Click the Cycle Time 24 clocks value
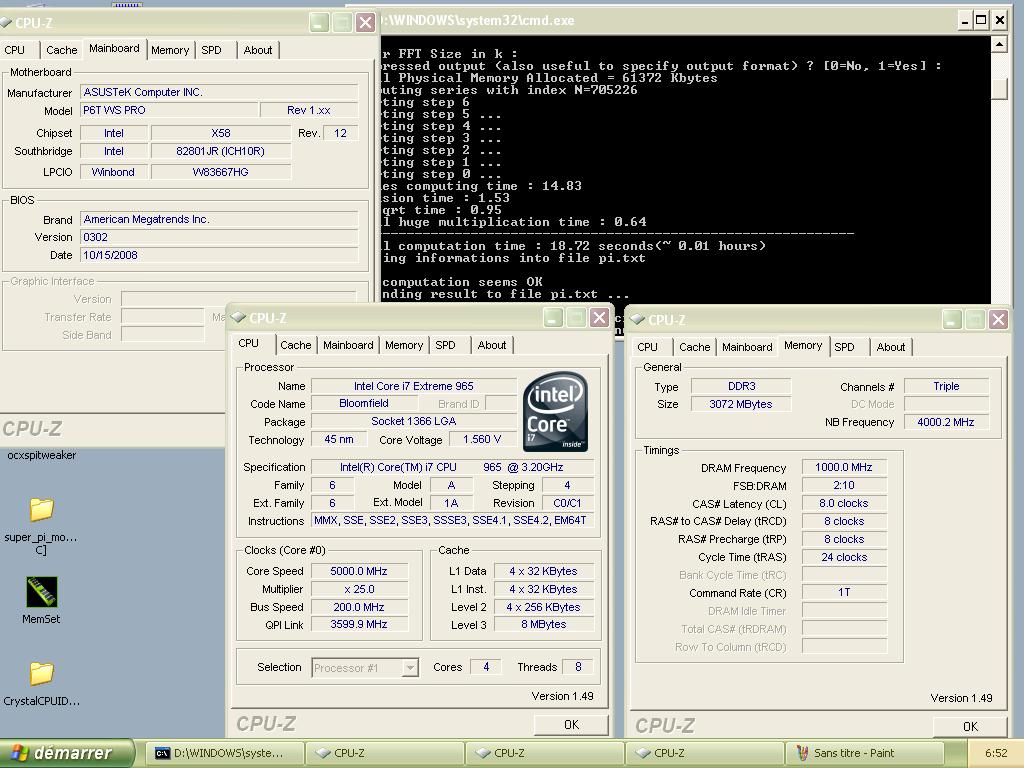The image size is (1024, 768). 844,557
